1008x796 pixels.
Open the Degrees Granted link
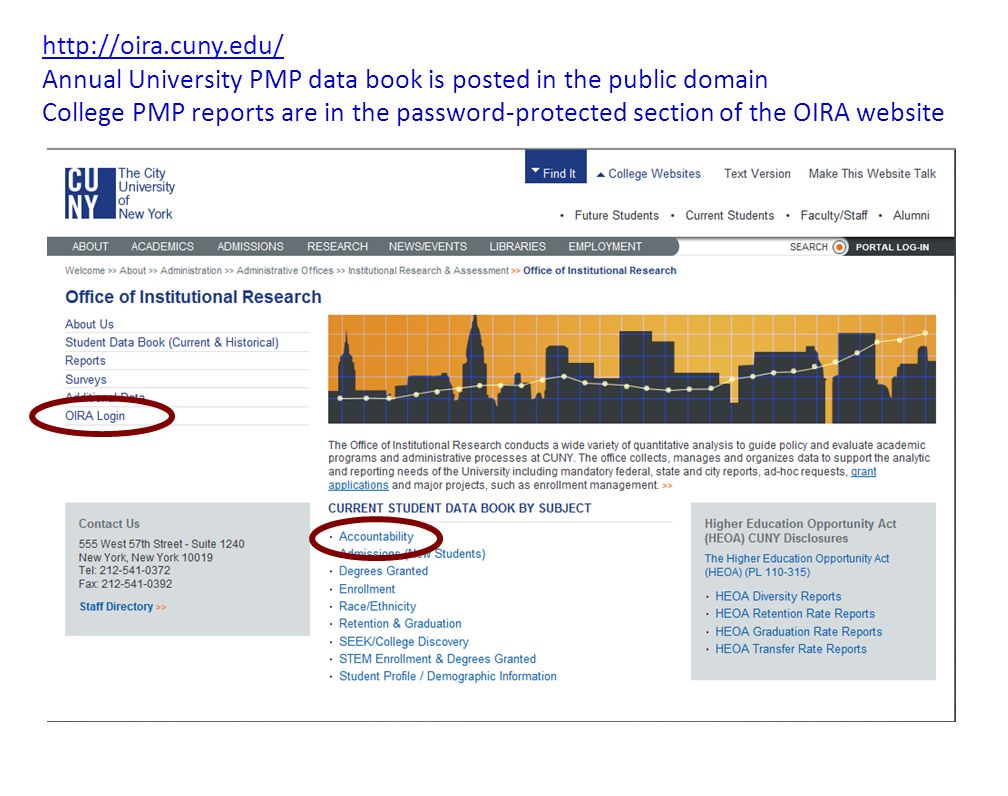[x=383, y=571]
